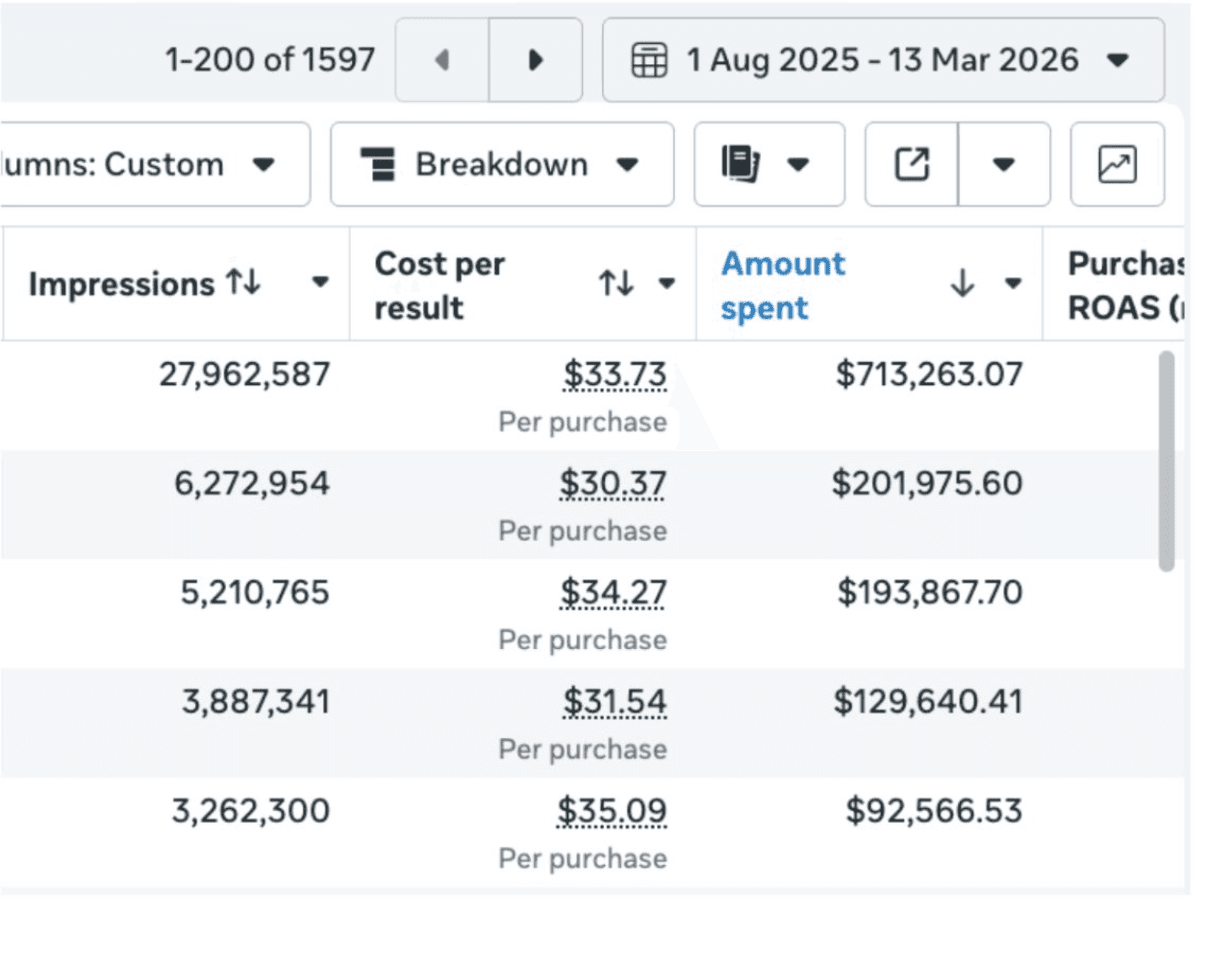Go to the previous page of results
The width and height of the screenshot is (1206, 954).
click(x=442, y=60)
